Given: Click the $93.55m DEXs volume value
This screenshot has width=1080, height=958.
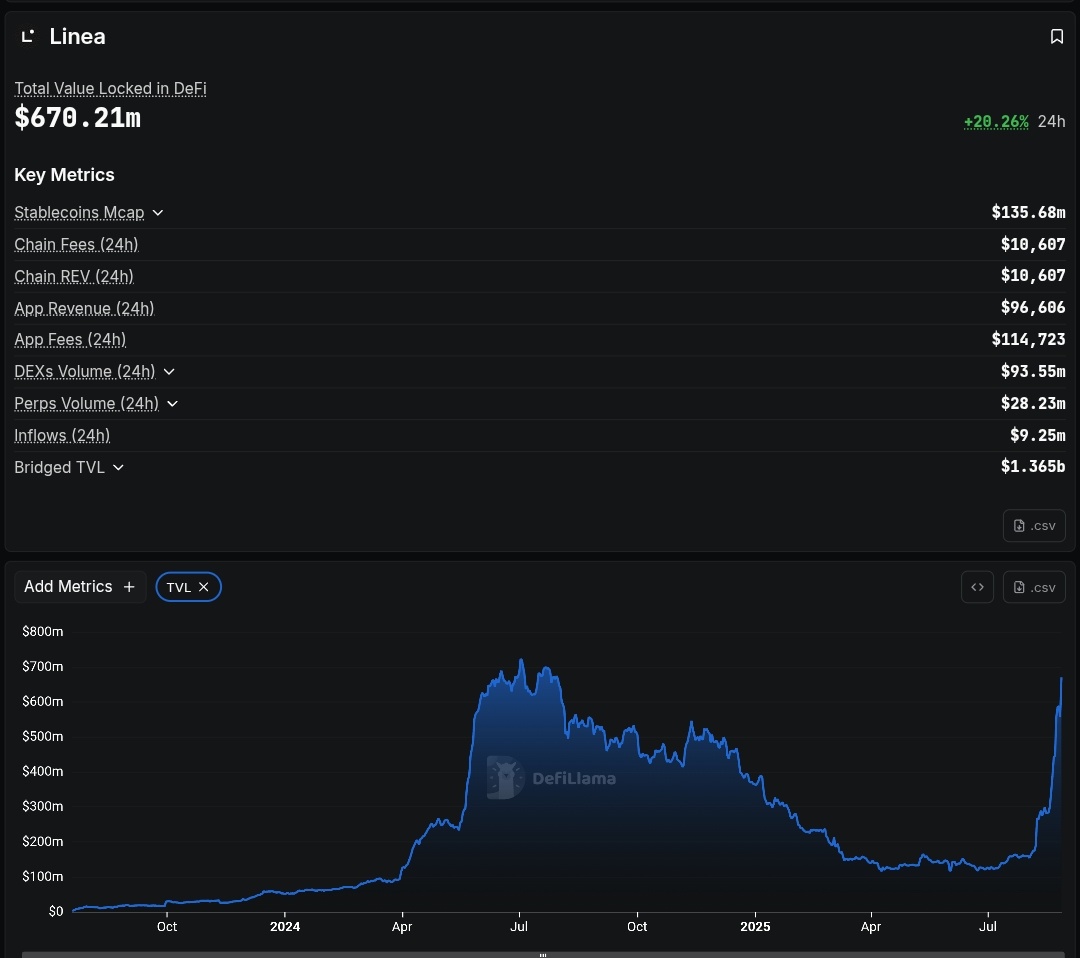Looking at the screenshot, I should coord(1033,371).
